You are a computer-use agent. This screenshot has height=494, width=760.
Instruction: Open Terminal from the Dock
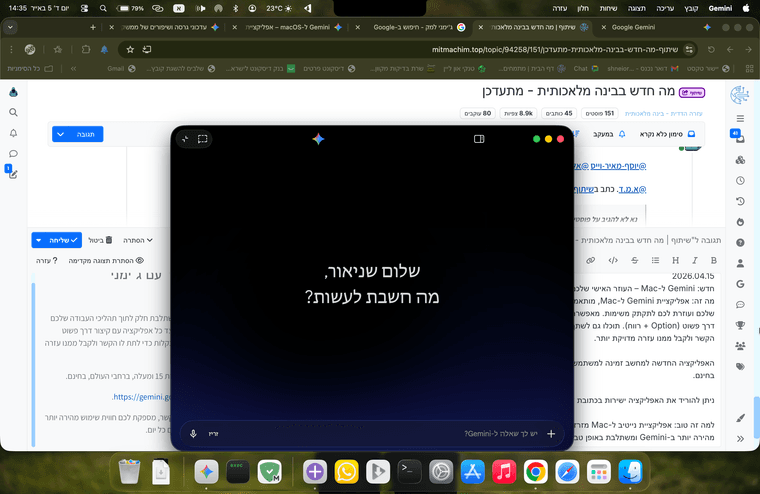pos(409,471)
